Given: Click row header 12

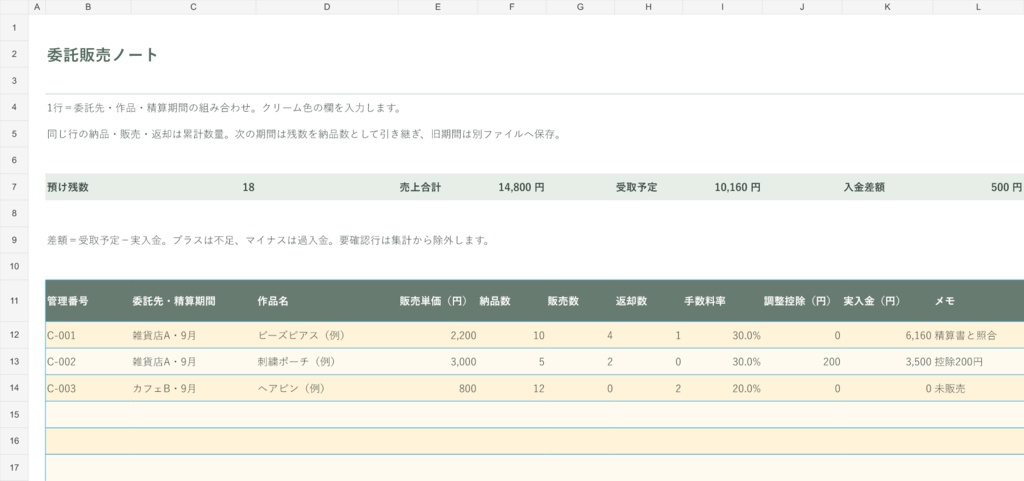Looking at the screenshot, I should 14,335.
